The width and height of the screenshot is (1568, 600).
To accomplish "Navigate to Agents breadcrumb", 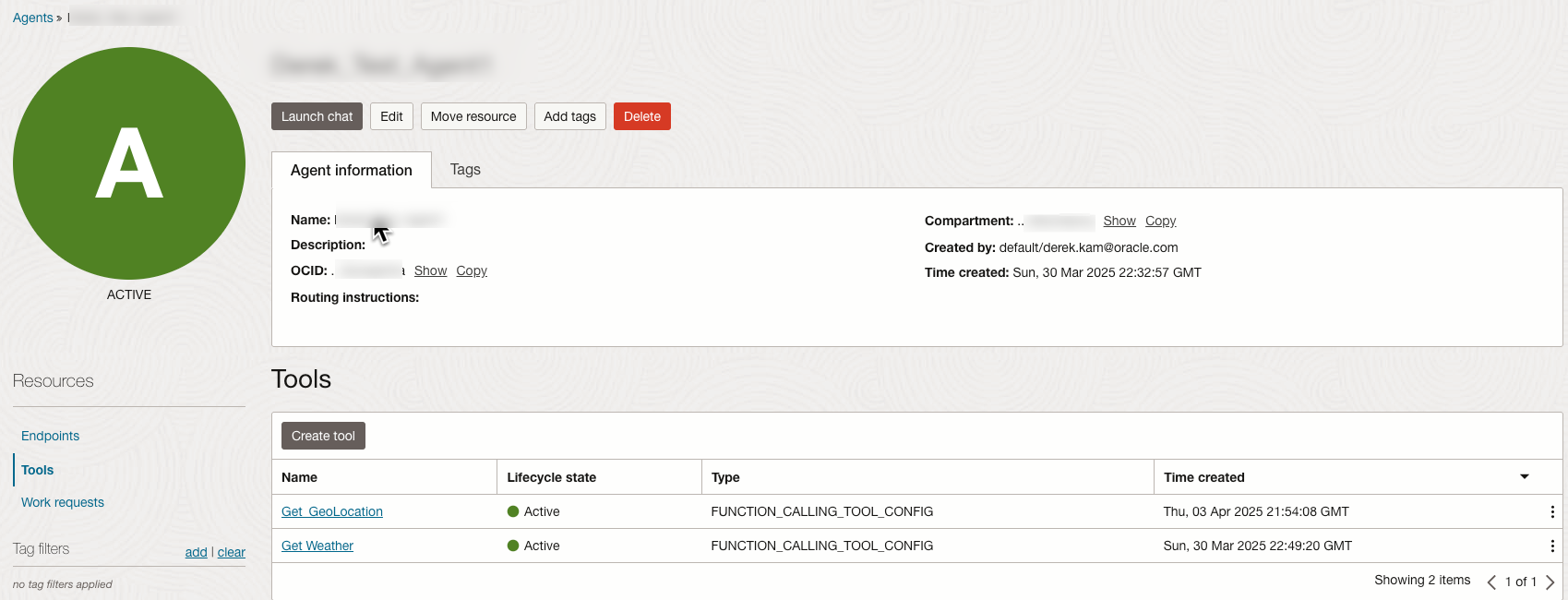I will [x=32, y=18].
